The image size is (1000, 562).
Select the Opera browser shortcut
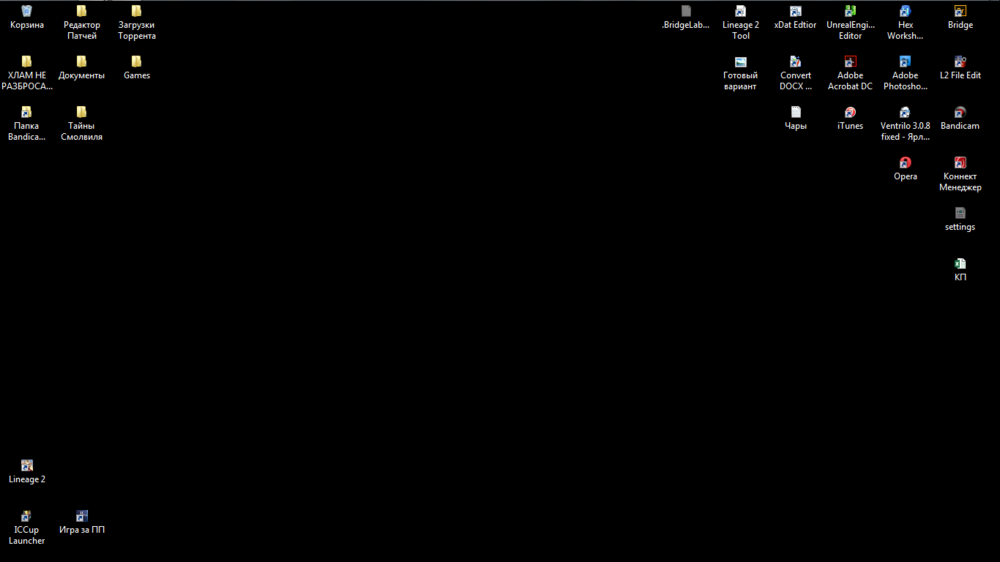[x=905, y=163]
